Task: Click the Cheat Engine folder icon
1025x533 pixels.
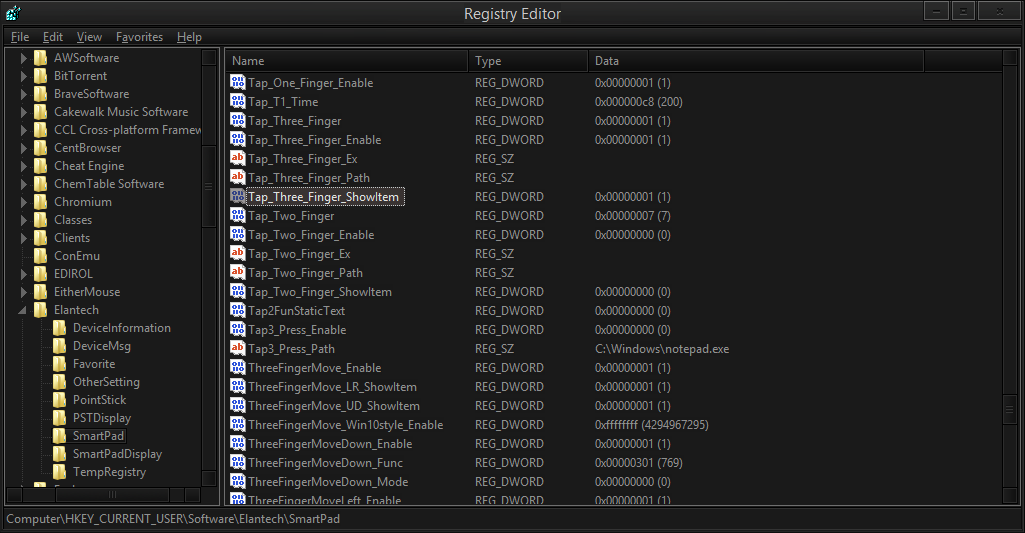Action: click(40, 166)
